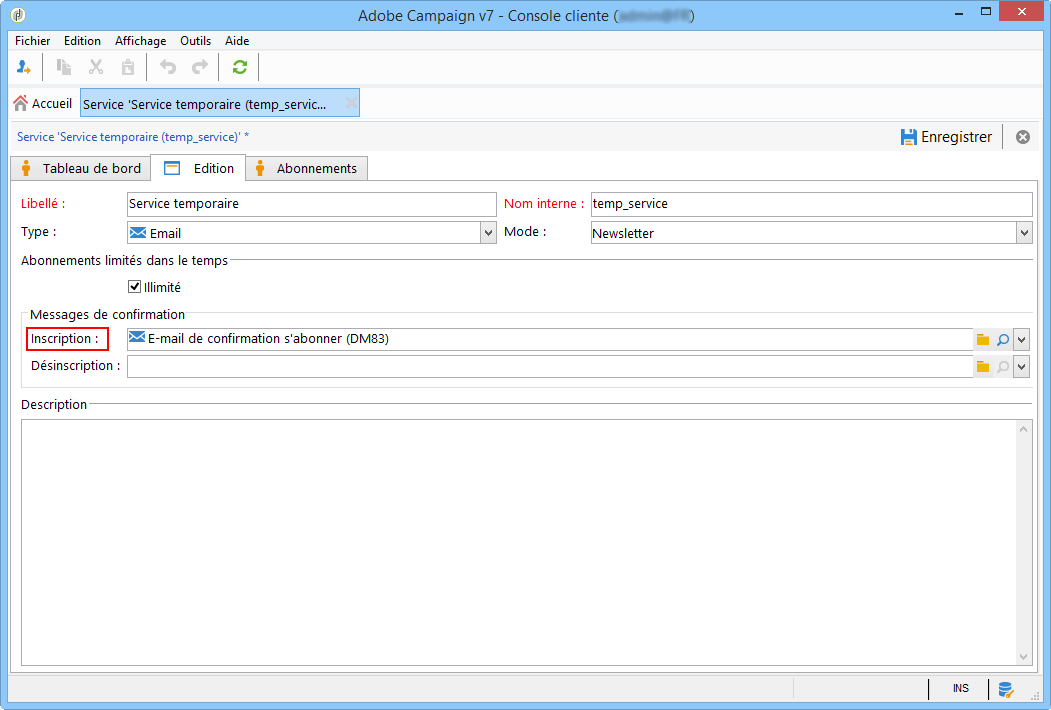The height and width of the screenshot is (710, 1051).
Task: Click the Paste clipboard icon
Action: pyautogui.click(x=128, y=67)
